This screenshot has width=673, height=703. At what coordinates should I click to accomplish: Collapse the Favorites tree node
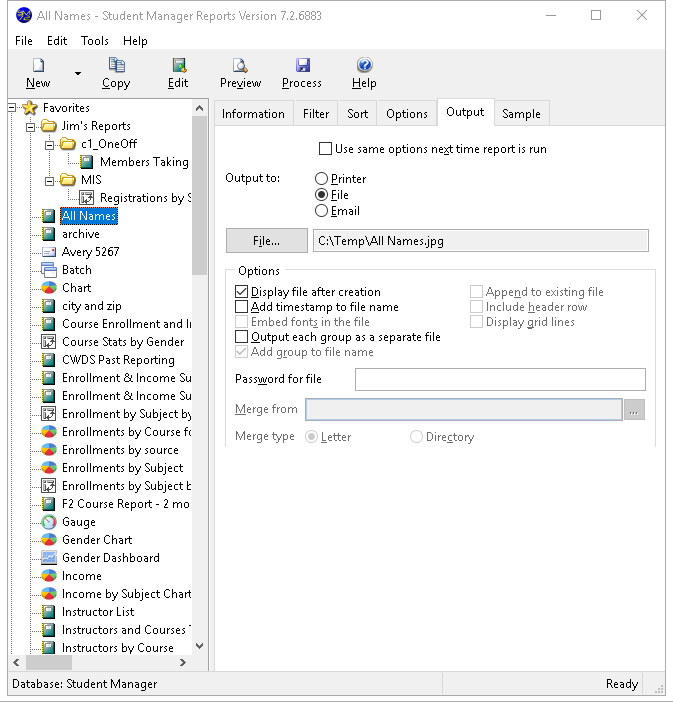tap(12, 108)
